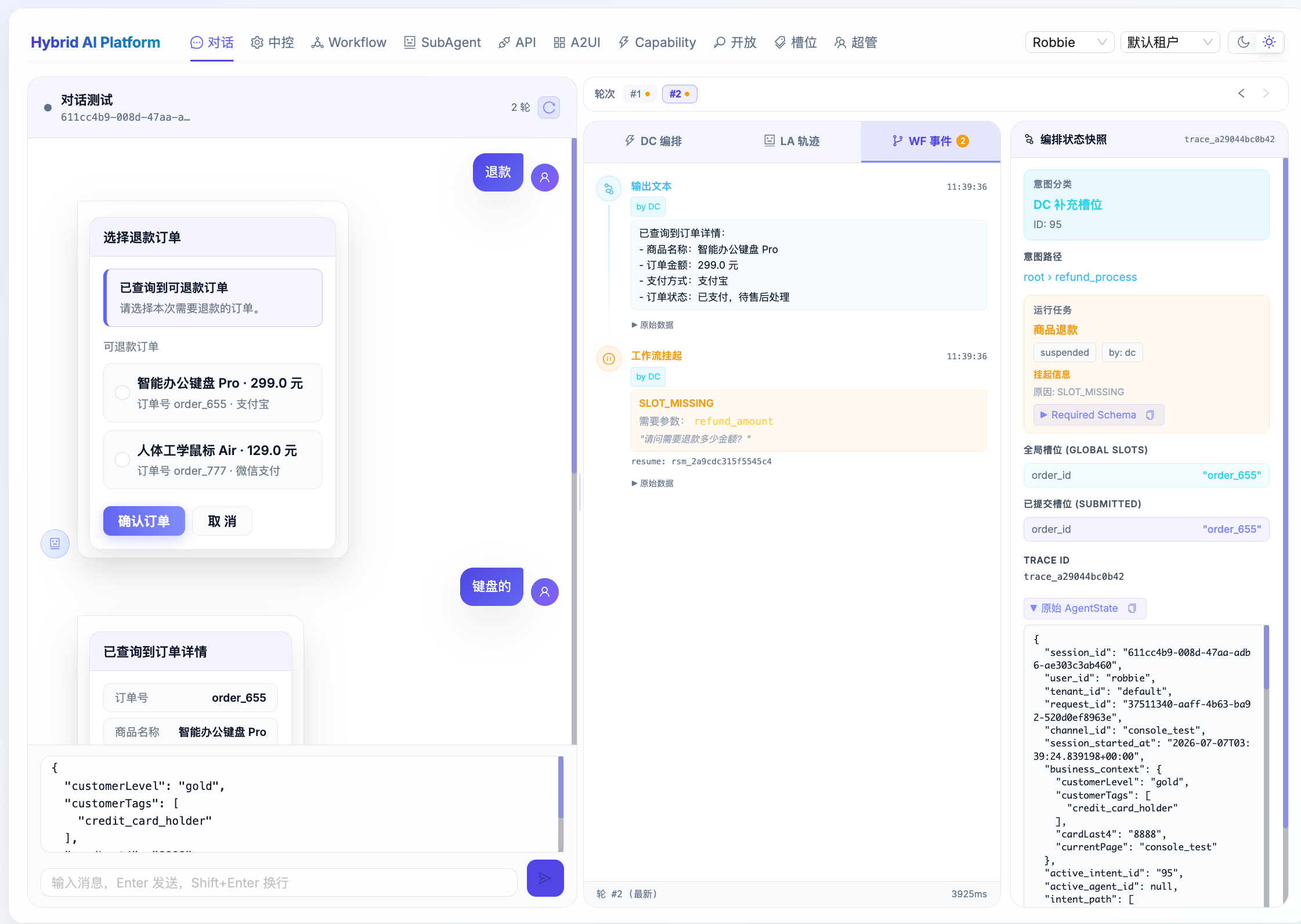
Task: Expand the Required Schema section
Action: [x=1087, y=415]
